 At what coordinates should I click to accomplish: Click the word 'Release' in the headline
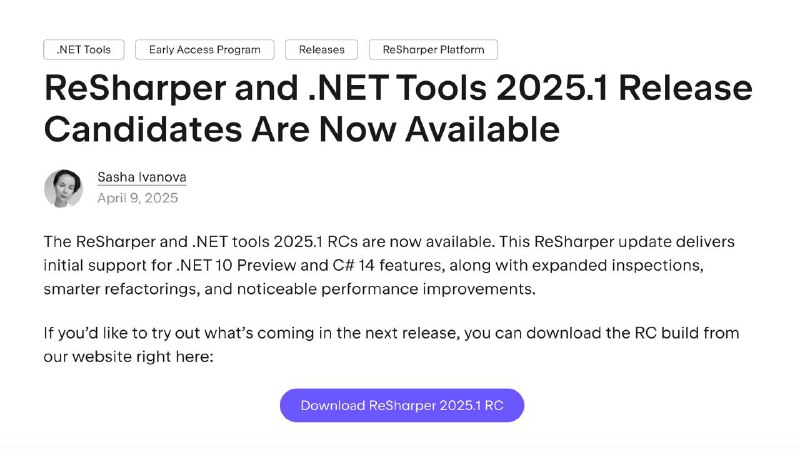(x=686, y=88)
